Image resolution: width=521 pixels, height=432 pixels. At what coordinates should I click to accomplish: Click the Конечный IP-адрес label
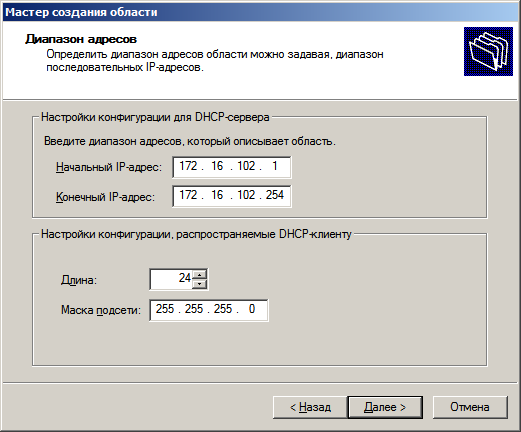tap(105, 197)
